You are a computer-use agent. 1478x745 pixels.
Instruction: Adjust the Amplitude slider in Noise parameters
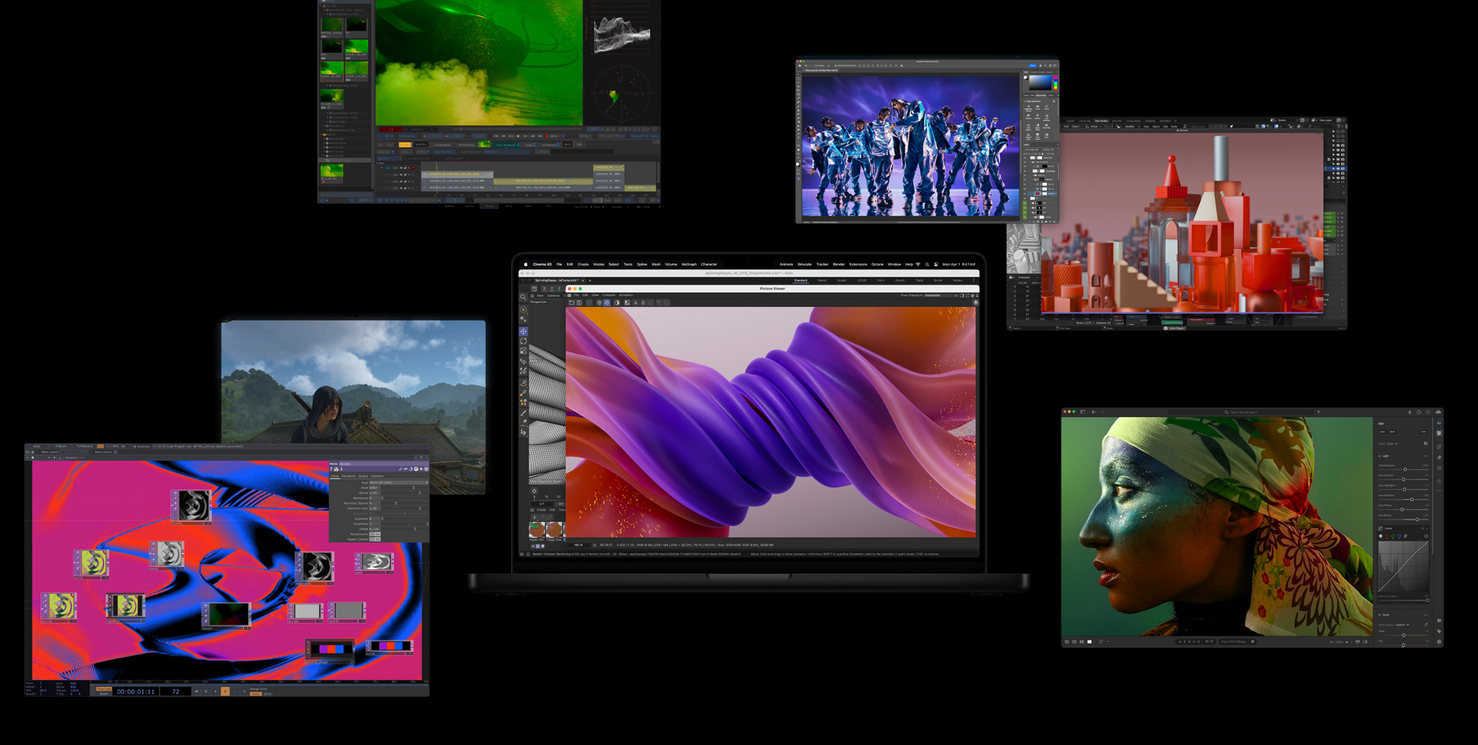pyautogui.click(x=404, y=524)
